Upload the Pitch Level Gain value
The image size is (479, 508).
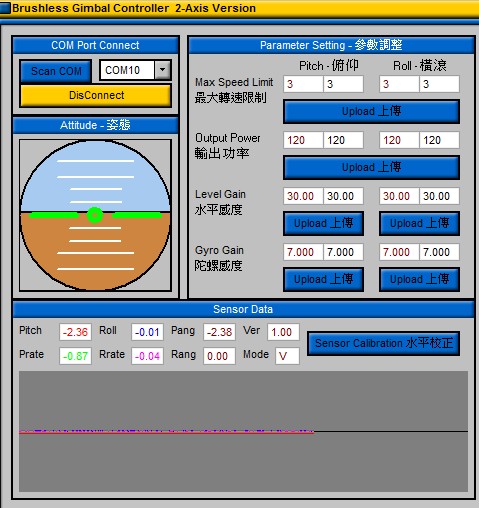323,223
